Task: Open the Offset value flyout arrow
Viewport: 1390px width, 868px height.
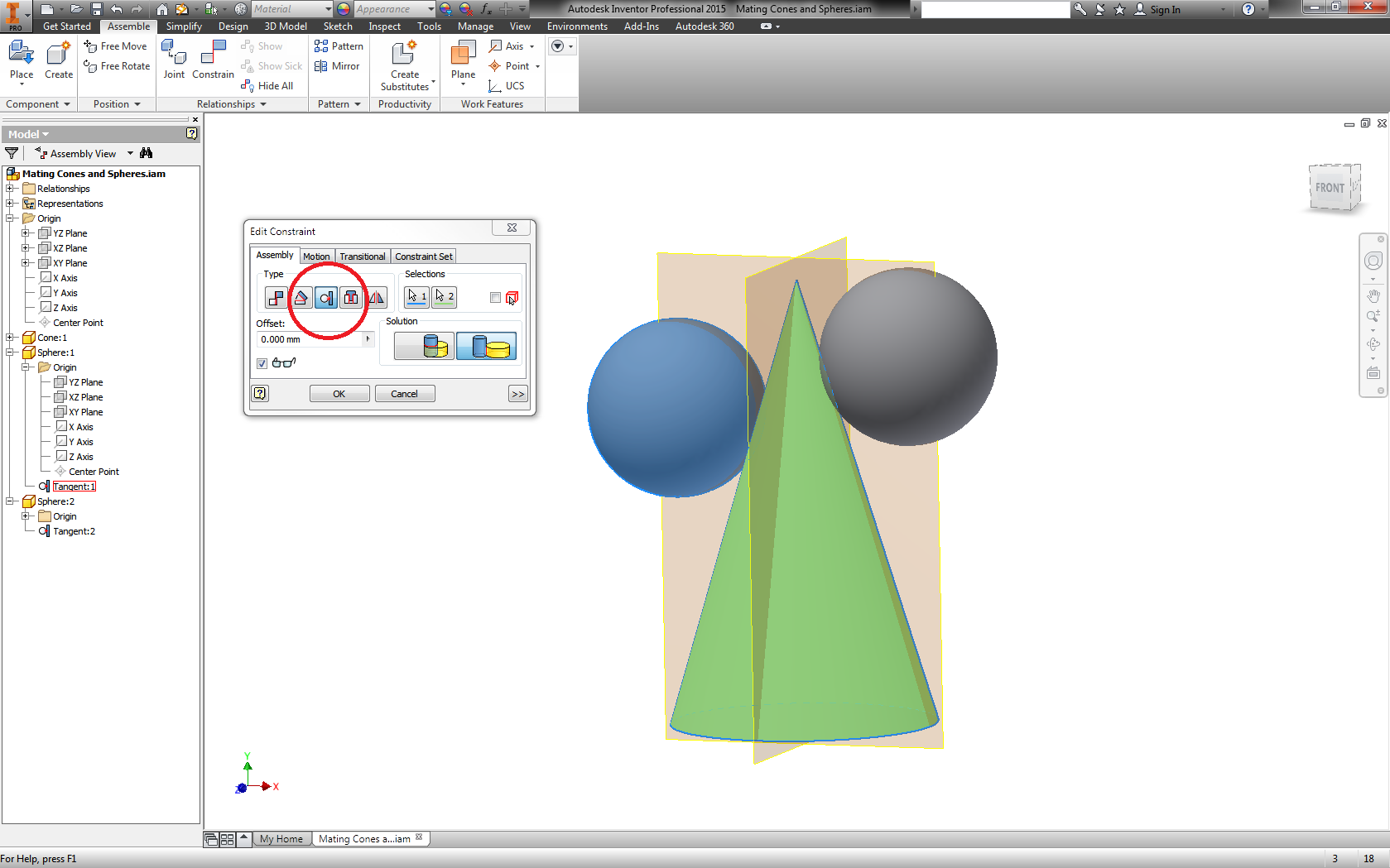Action: (x=368, y=339)
